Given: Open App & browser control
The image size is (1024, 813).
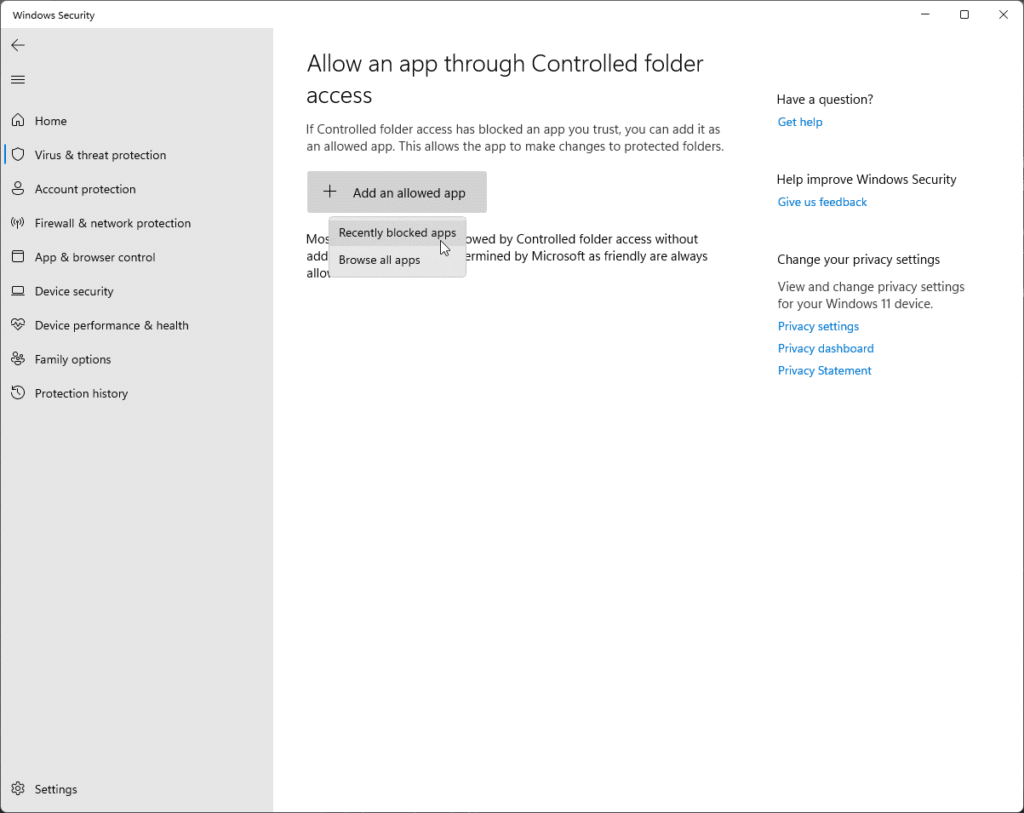Looking at the screenshot, I should tap(95, 257).
